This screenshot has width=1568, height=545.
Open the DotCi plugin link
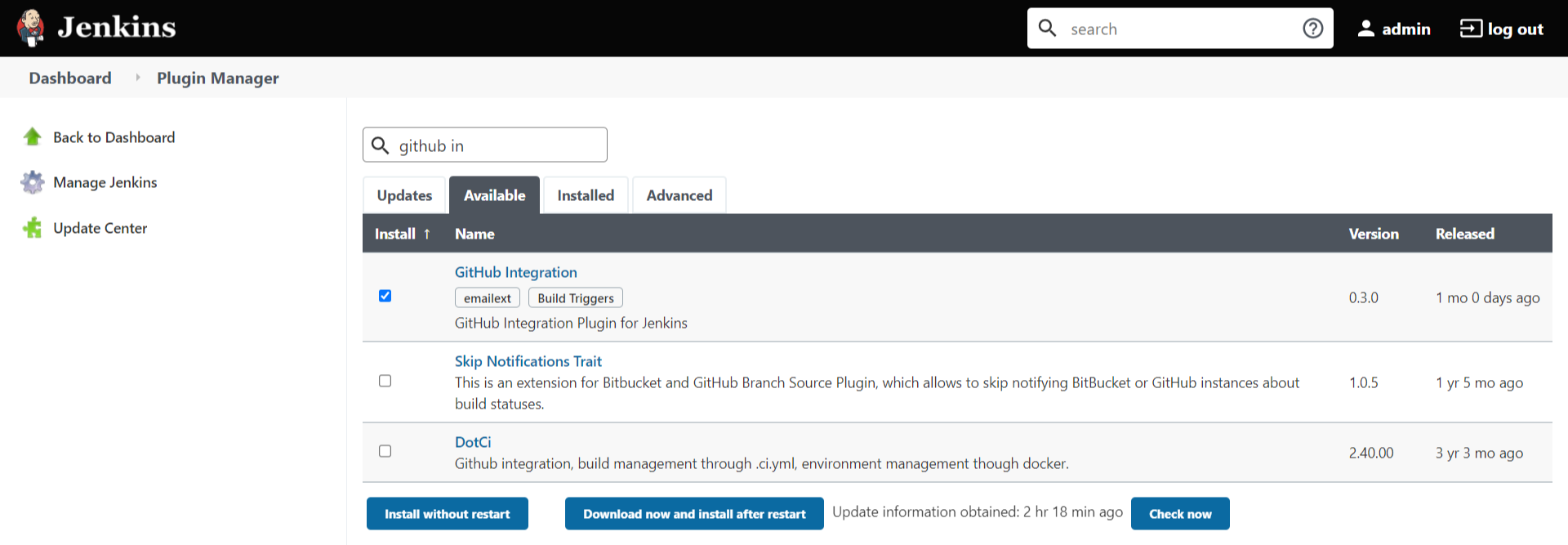(473, 442)
